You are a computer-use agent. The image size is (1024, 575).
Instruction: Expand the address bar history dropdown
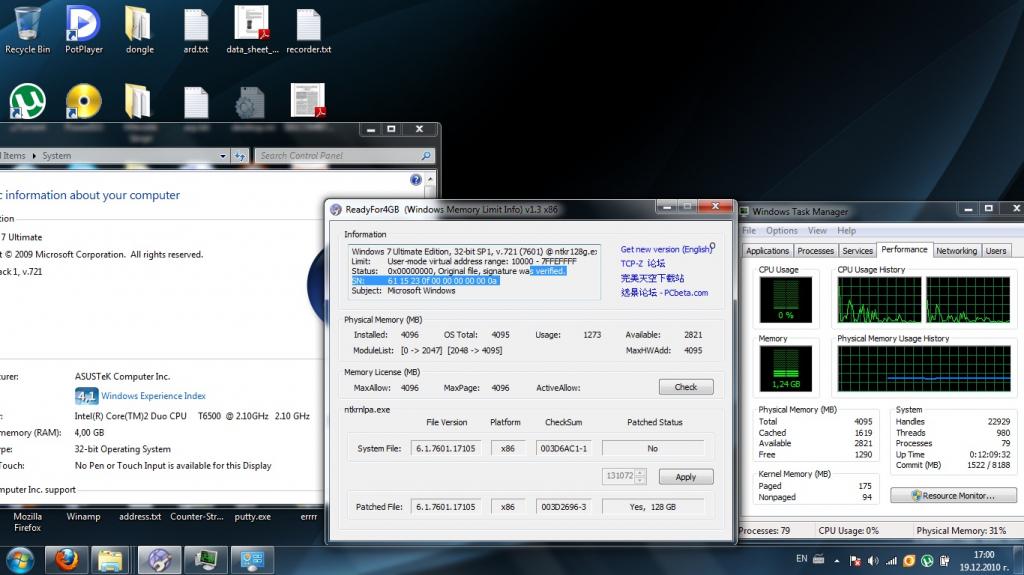pos(222,156)
